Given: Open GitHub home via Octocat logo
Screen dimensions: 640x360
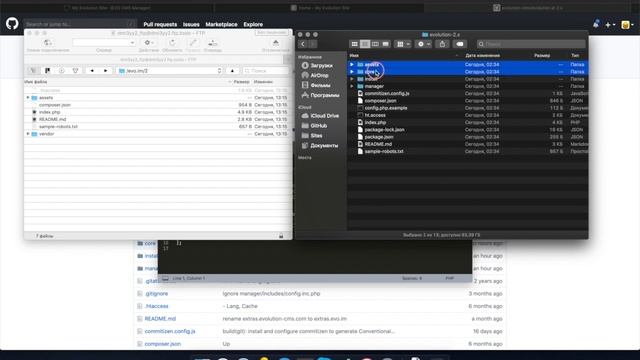Looking at the screenshot, I should click(x=12, y=24).
